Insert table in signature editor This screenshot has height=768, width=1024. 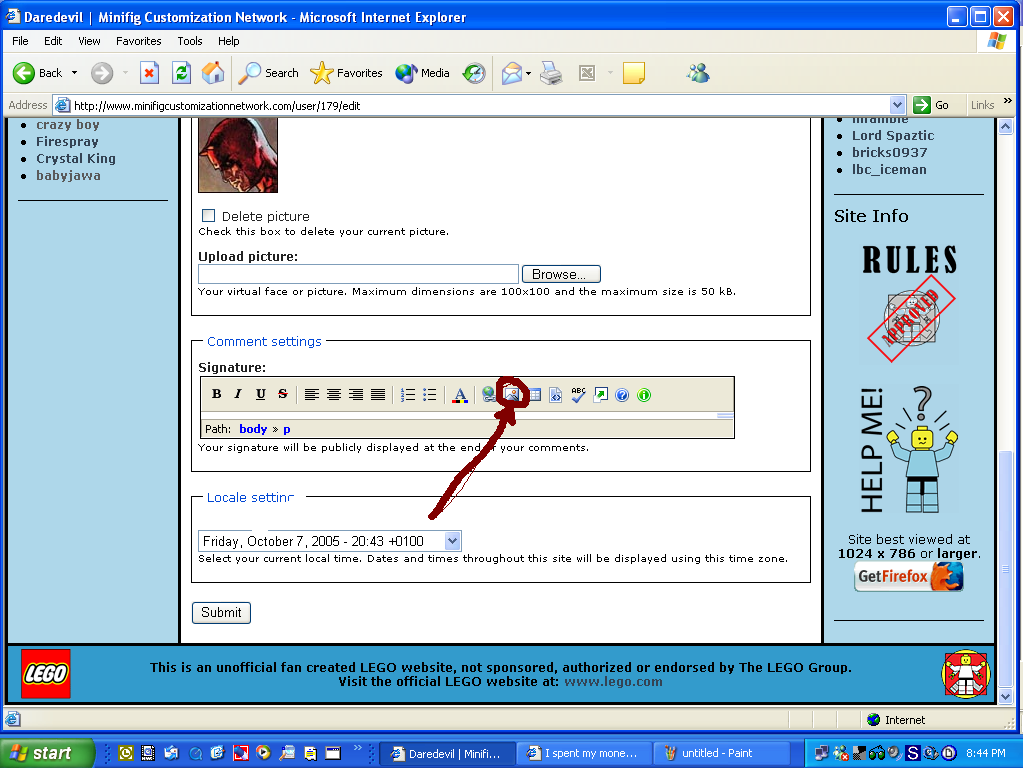(x=534, y=394)
